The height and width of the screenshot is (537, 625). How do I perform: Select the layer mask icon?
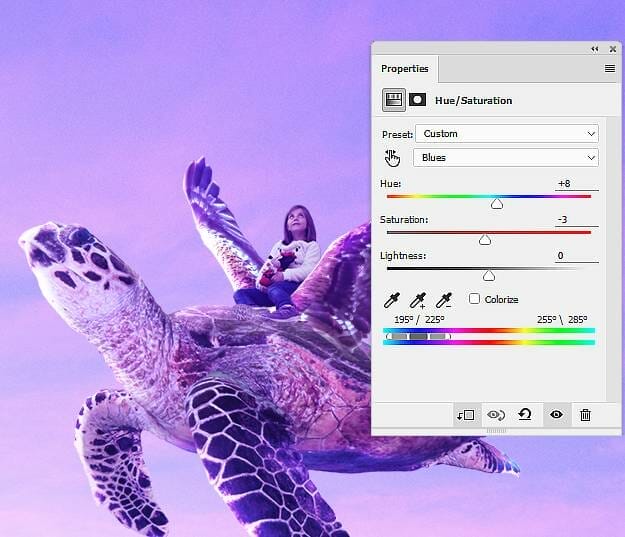[x=418, y=100]
